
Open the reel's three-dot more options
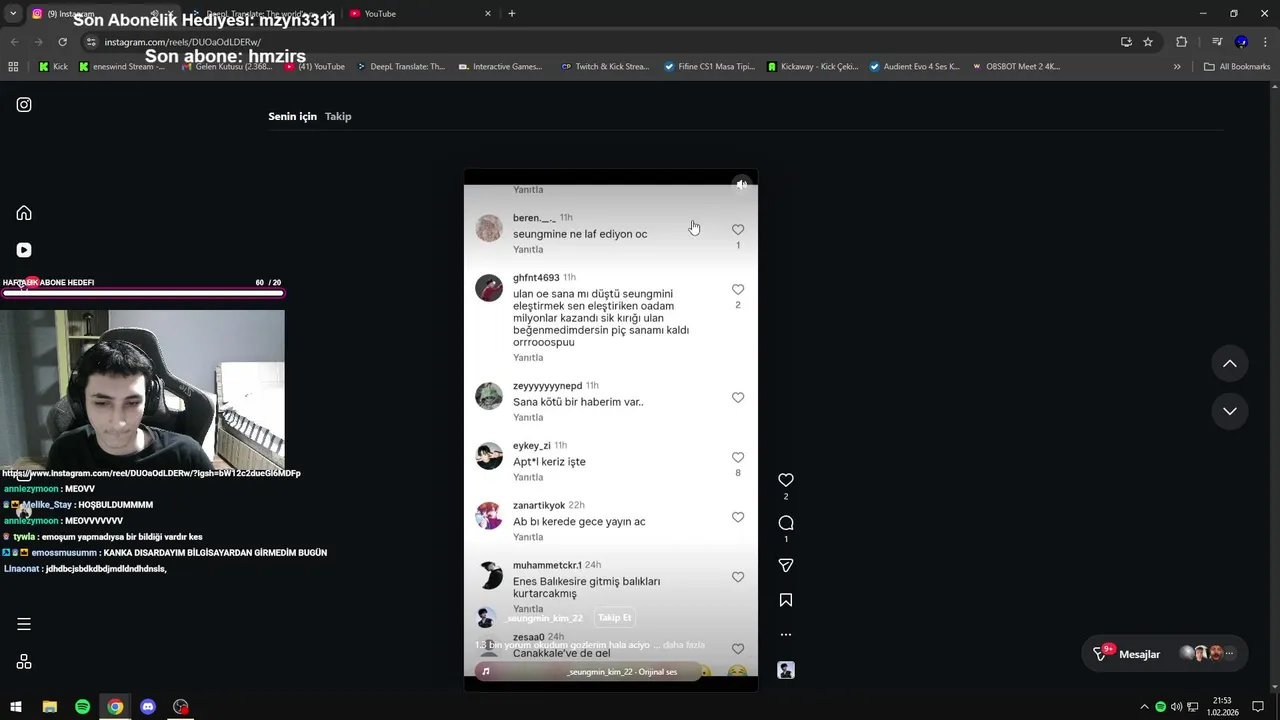(x=786, y=634)
